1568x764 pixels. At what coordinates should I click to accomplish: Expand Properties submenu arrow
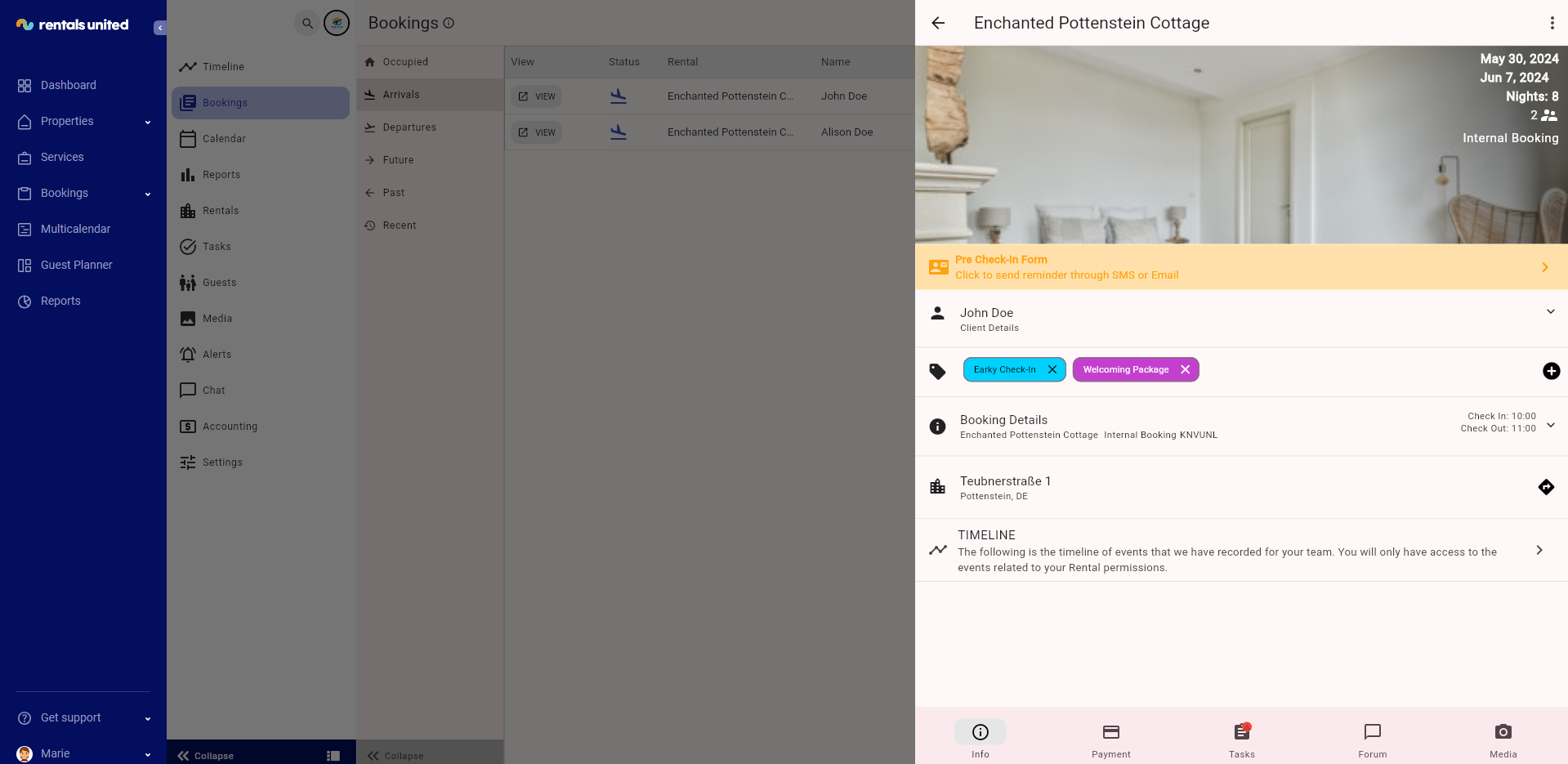[x=148, y=123]
